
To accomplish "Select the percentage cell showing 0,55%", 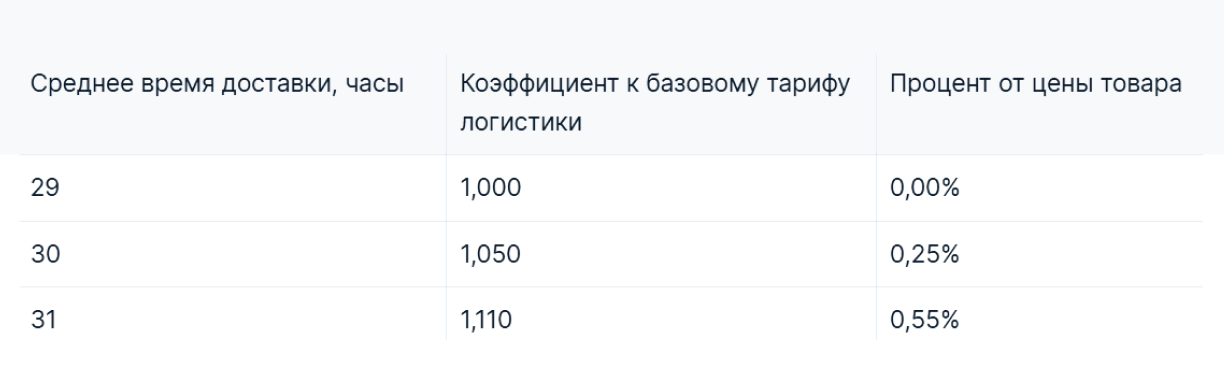I will 1039,320.
